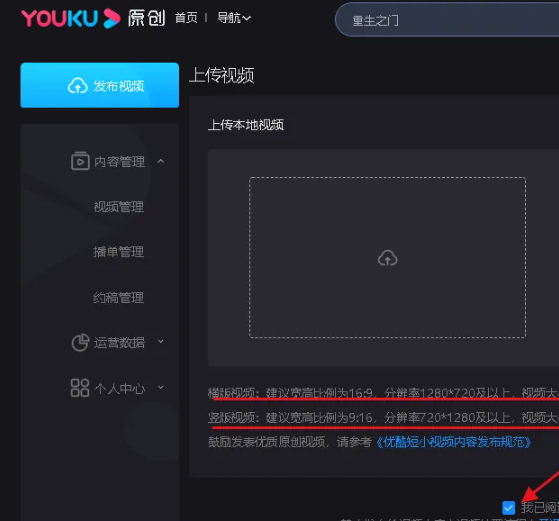Screen dimensions: 559x521
Task: Toggle the 我已阅读 agreement checkbox
Action: [x=509, y=508]
